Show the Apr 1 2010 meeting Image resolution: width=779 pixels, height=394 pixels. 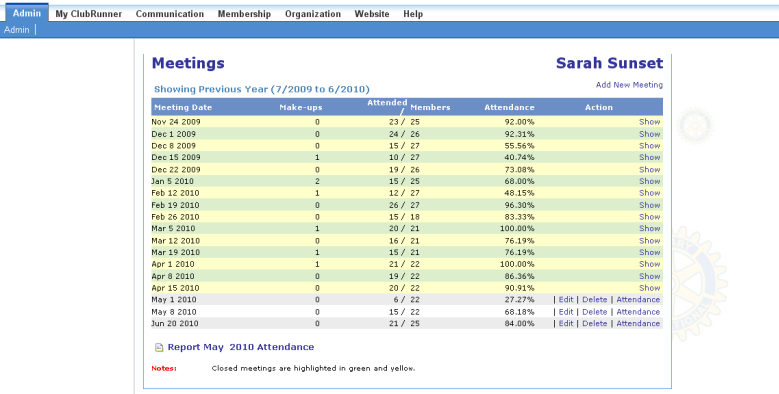[650, 264]
